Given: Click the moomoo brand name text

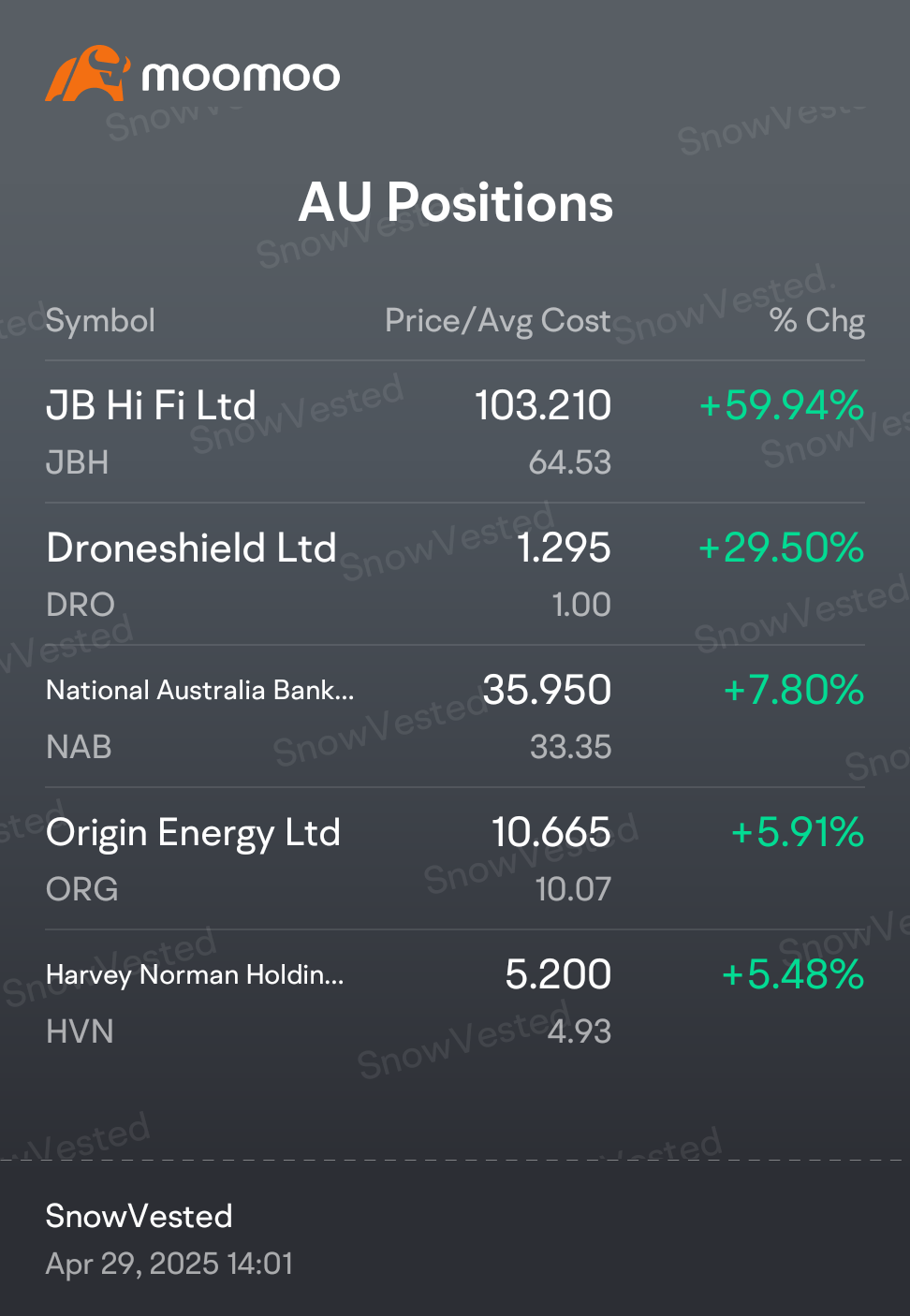Looking at the screenshot, I should (x=241, y=76).
